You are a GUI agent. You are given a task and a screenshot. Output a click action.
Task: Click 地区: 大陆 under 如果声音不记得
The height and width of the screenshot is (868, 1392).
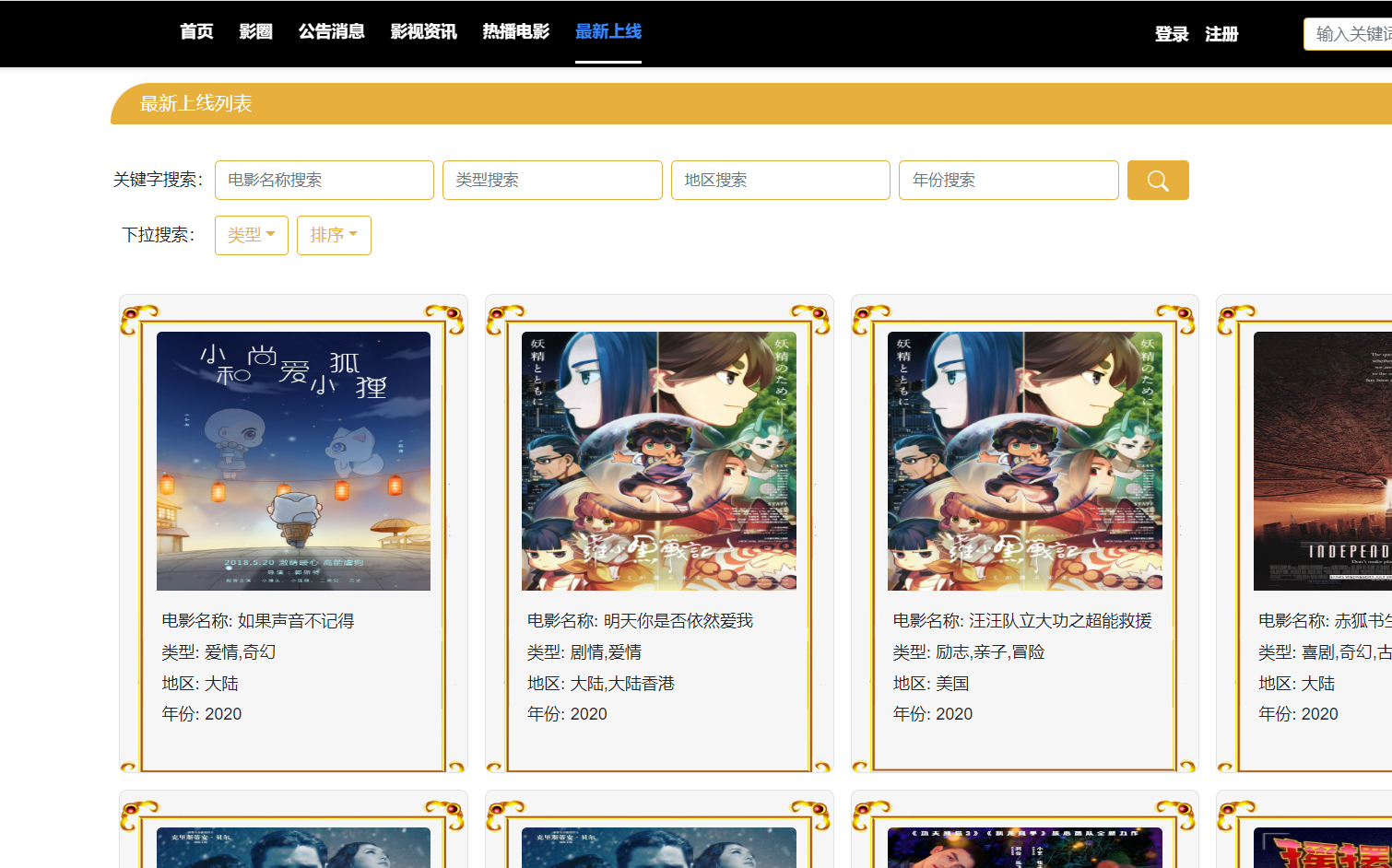[200, 684]
